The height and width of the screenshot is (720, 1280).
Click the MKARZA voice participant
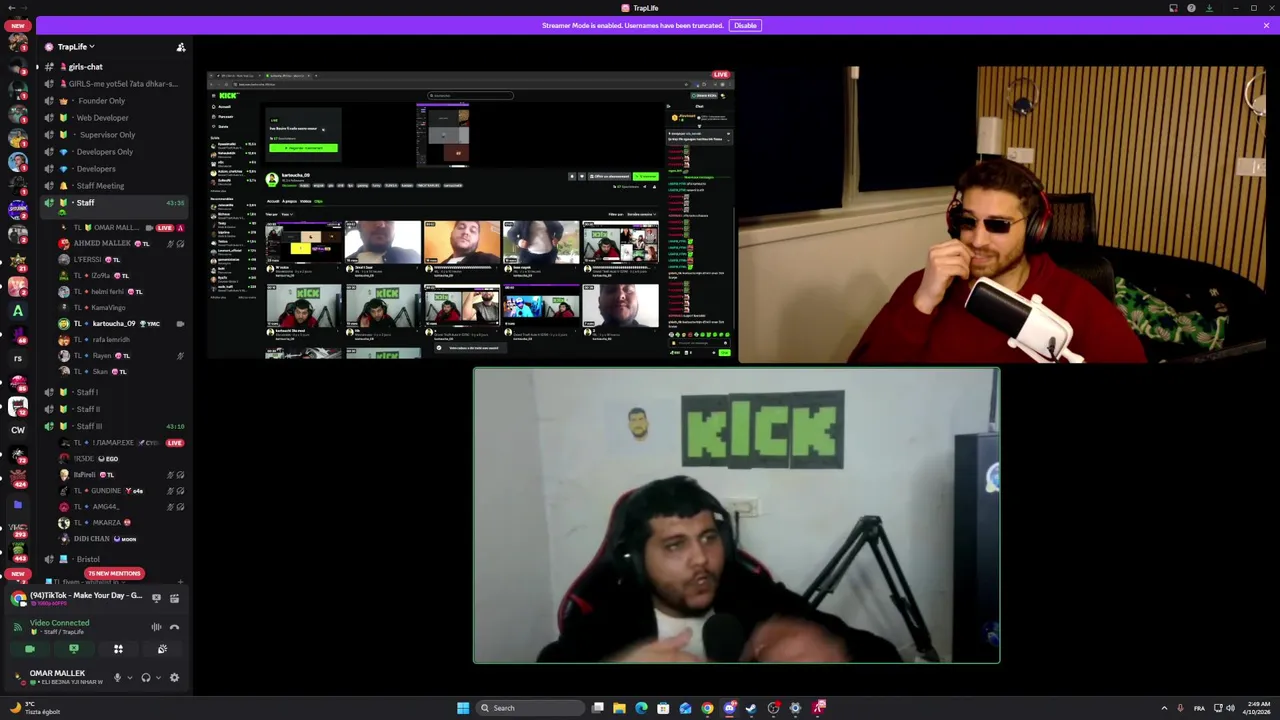pyautogui.click(x=120, y=522)
